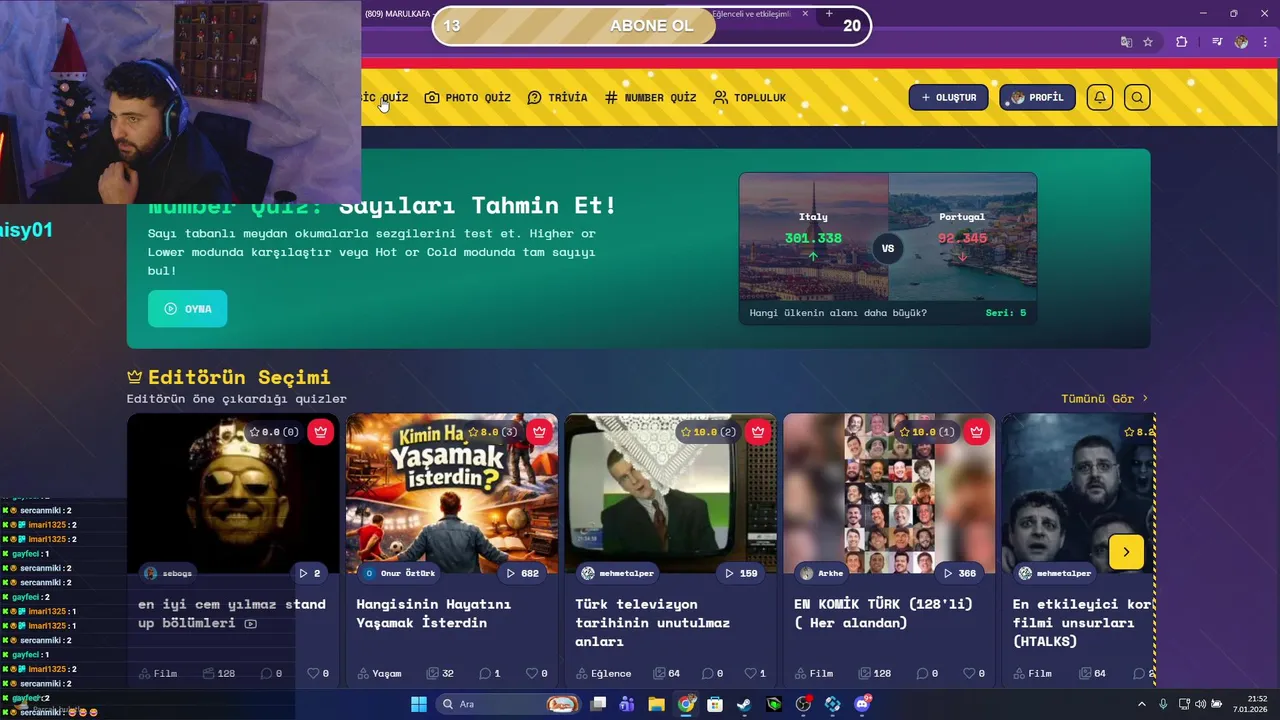
Task: Open a new browser tab with plus
Action: coord(829,14)
